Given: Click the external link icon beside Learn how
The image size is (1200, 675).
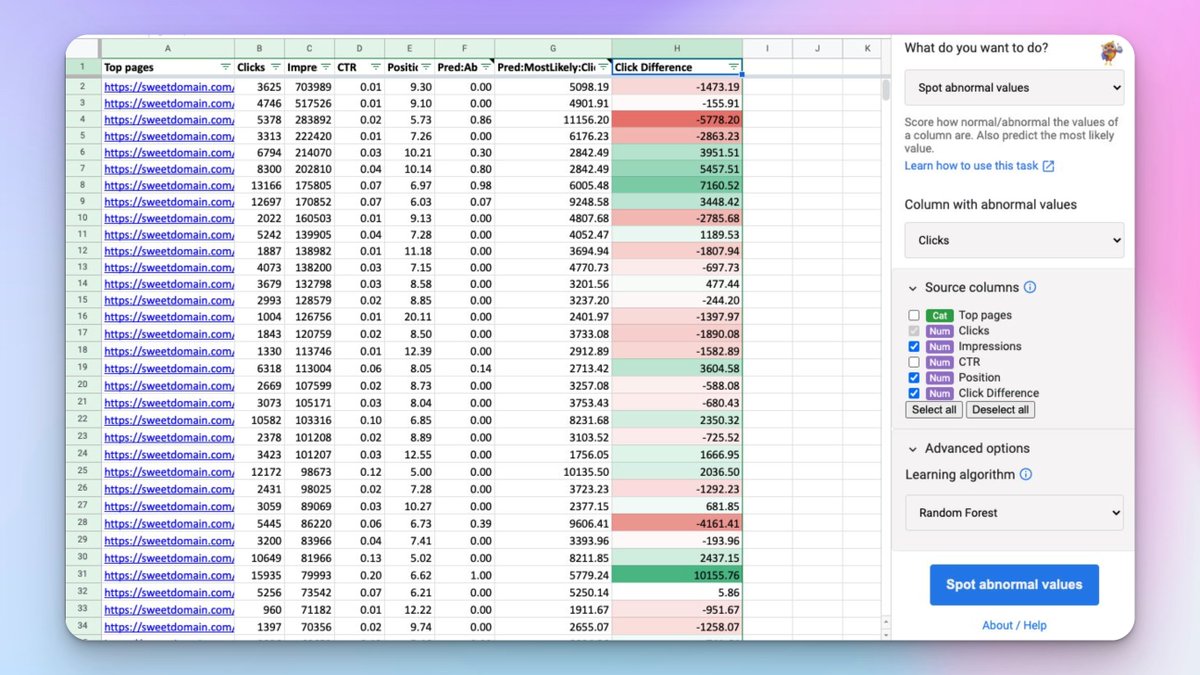Looking at the screenshot, I should (1048, 166).
